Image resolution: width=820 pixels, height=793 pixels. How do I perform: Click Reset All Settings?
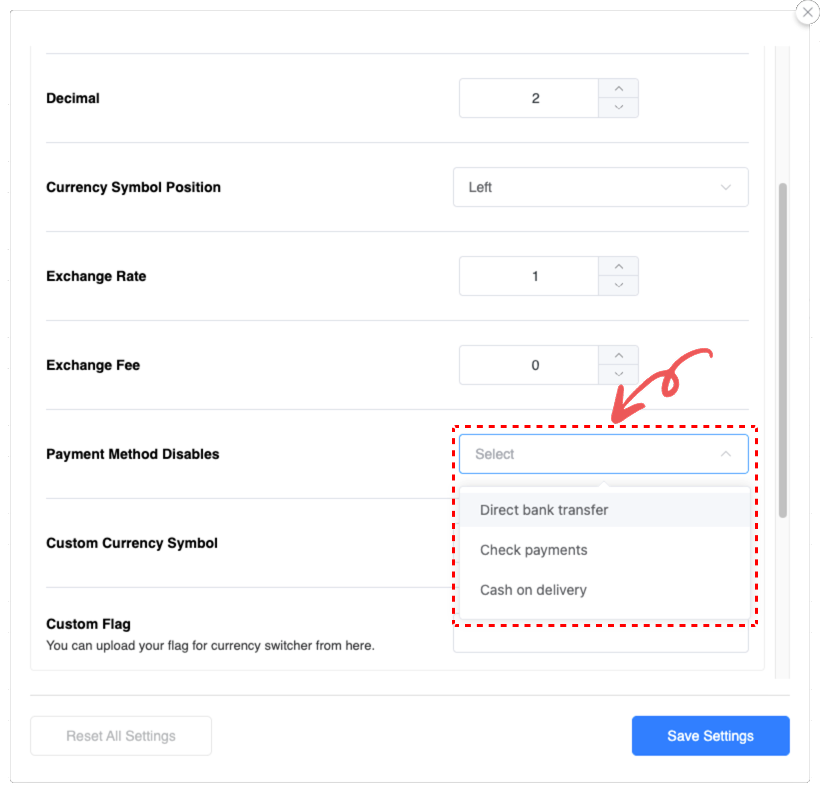click(120, 735)
